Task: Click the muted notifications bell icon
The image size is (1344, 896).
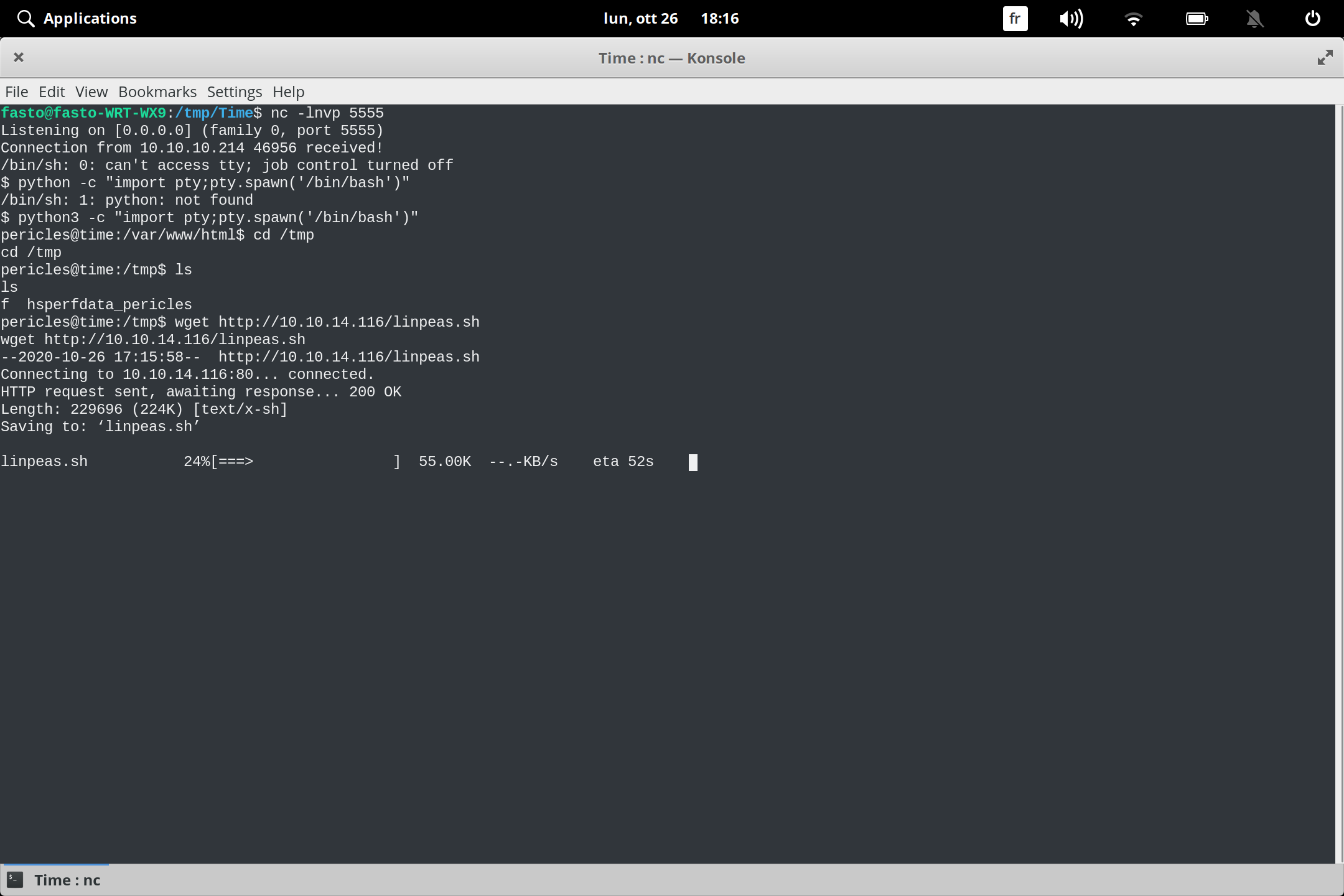Action: point(1254,18)
